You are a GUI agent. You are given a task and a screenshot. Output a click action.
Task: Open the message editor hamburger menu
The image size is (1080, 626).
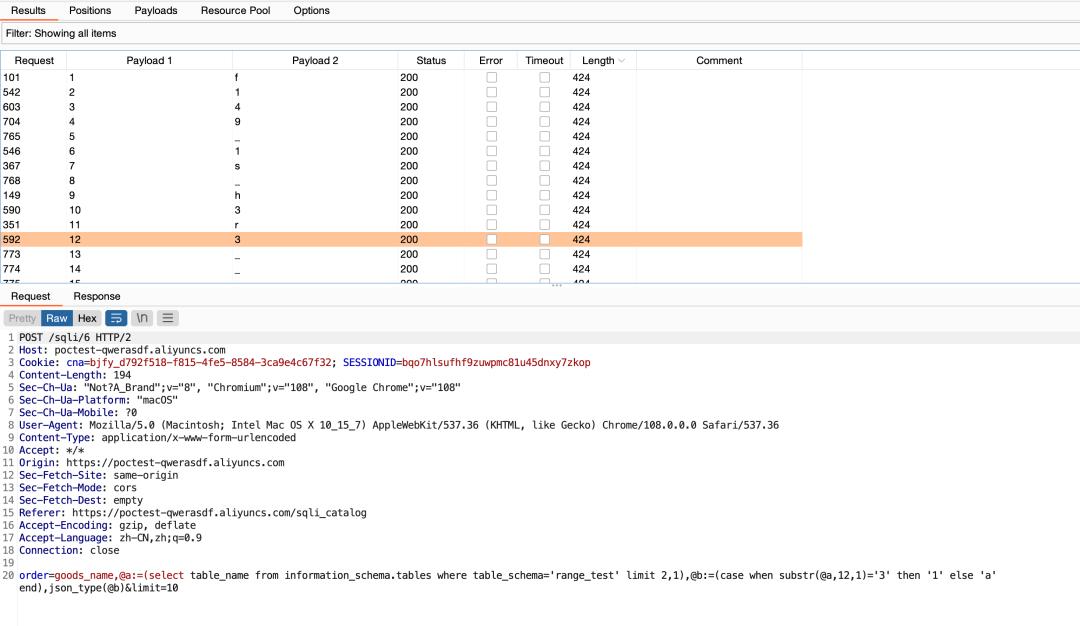(x=167, y=318)
